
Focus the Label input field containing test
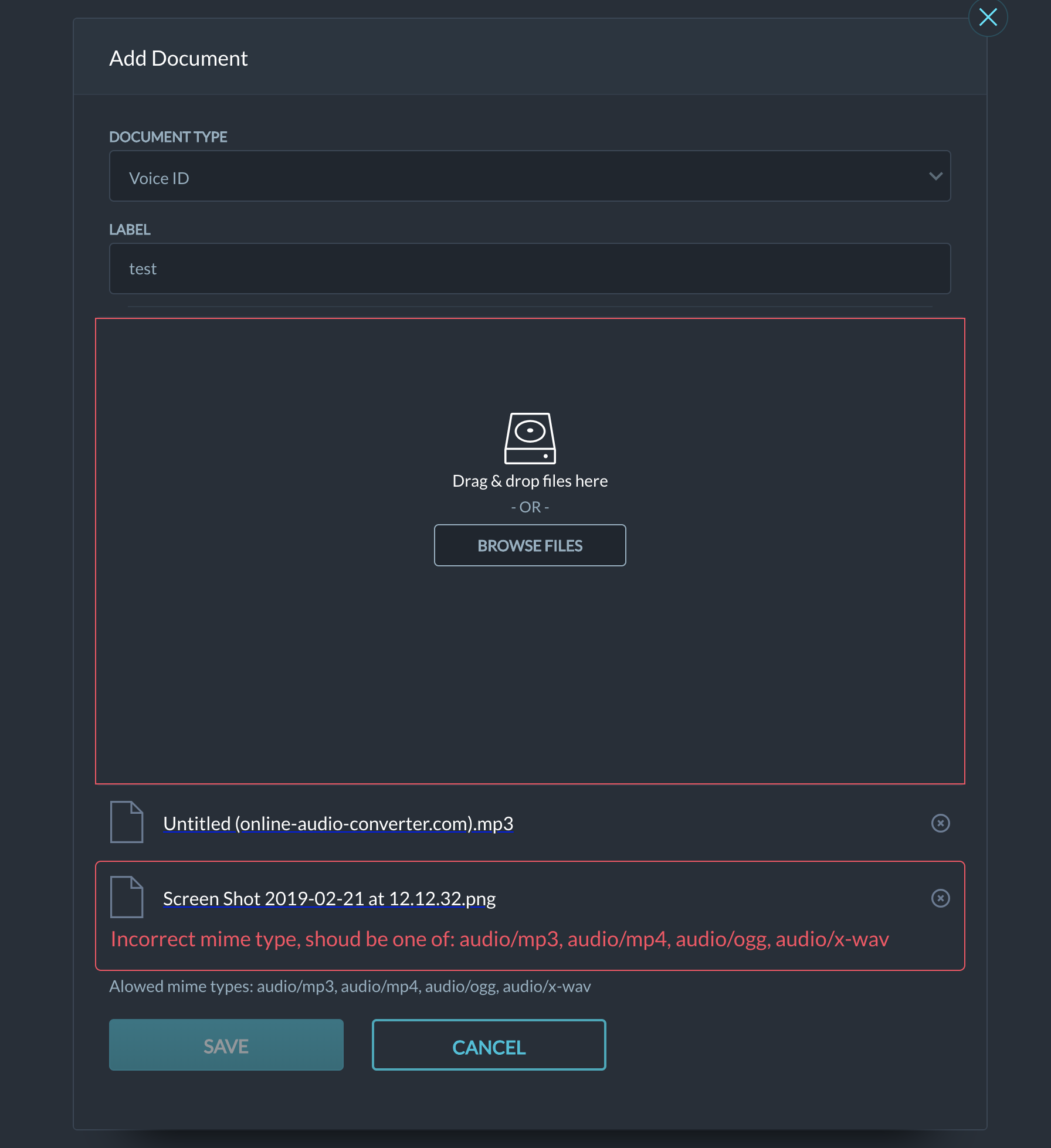coord(530,269)
